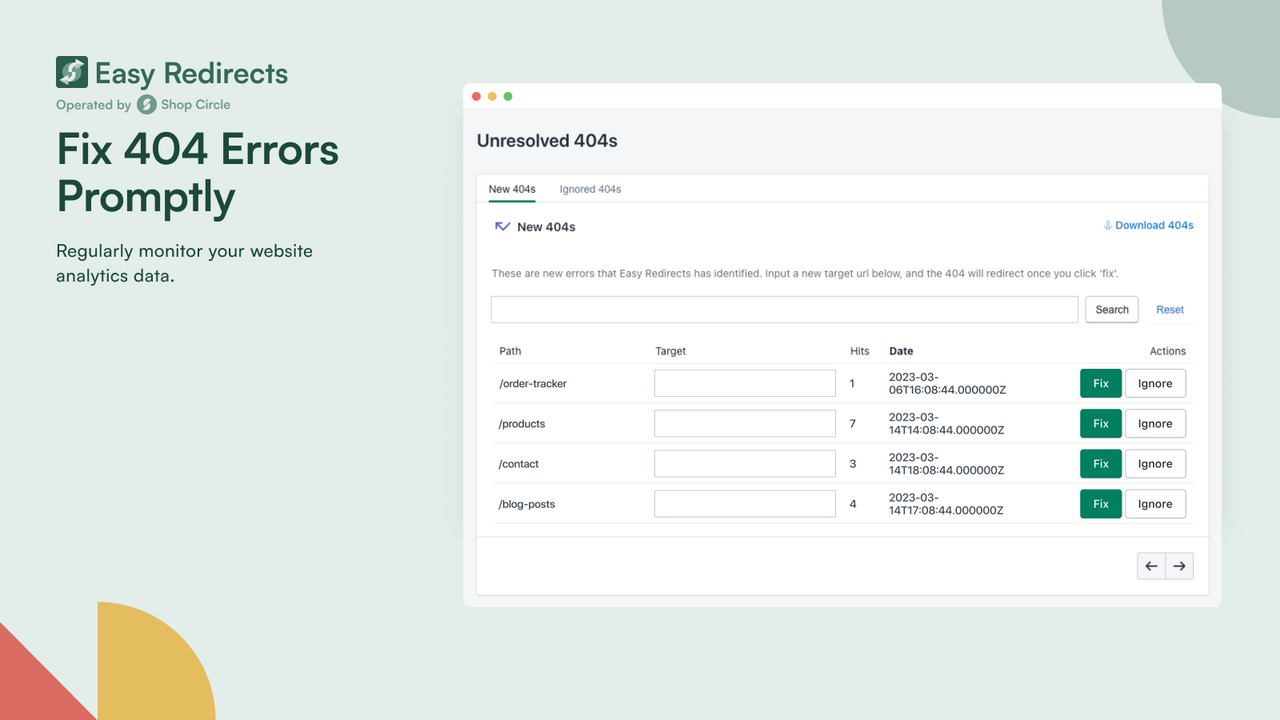The image size is (1280, 720).
Task: Ignore the /products 404 error
Action: click(x=1155, y=423)
